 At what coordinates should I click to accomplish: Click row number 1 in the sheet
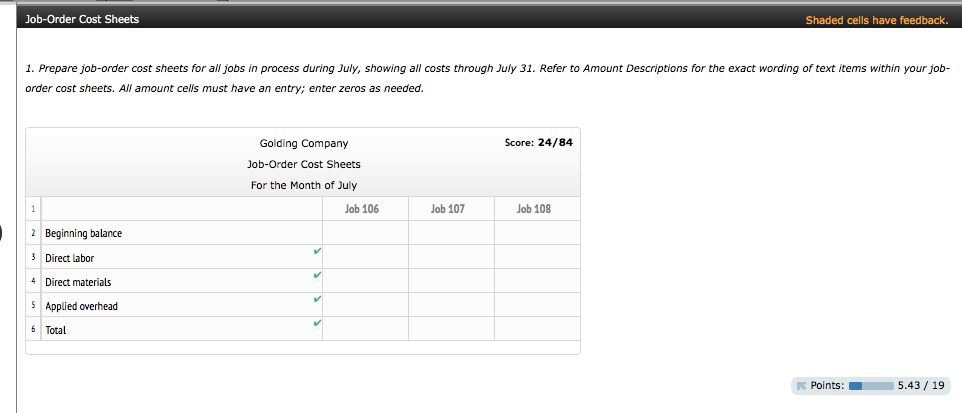point(33,209)
